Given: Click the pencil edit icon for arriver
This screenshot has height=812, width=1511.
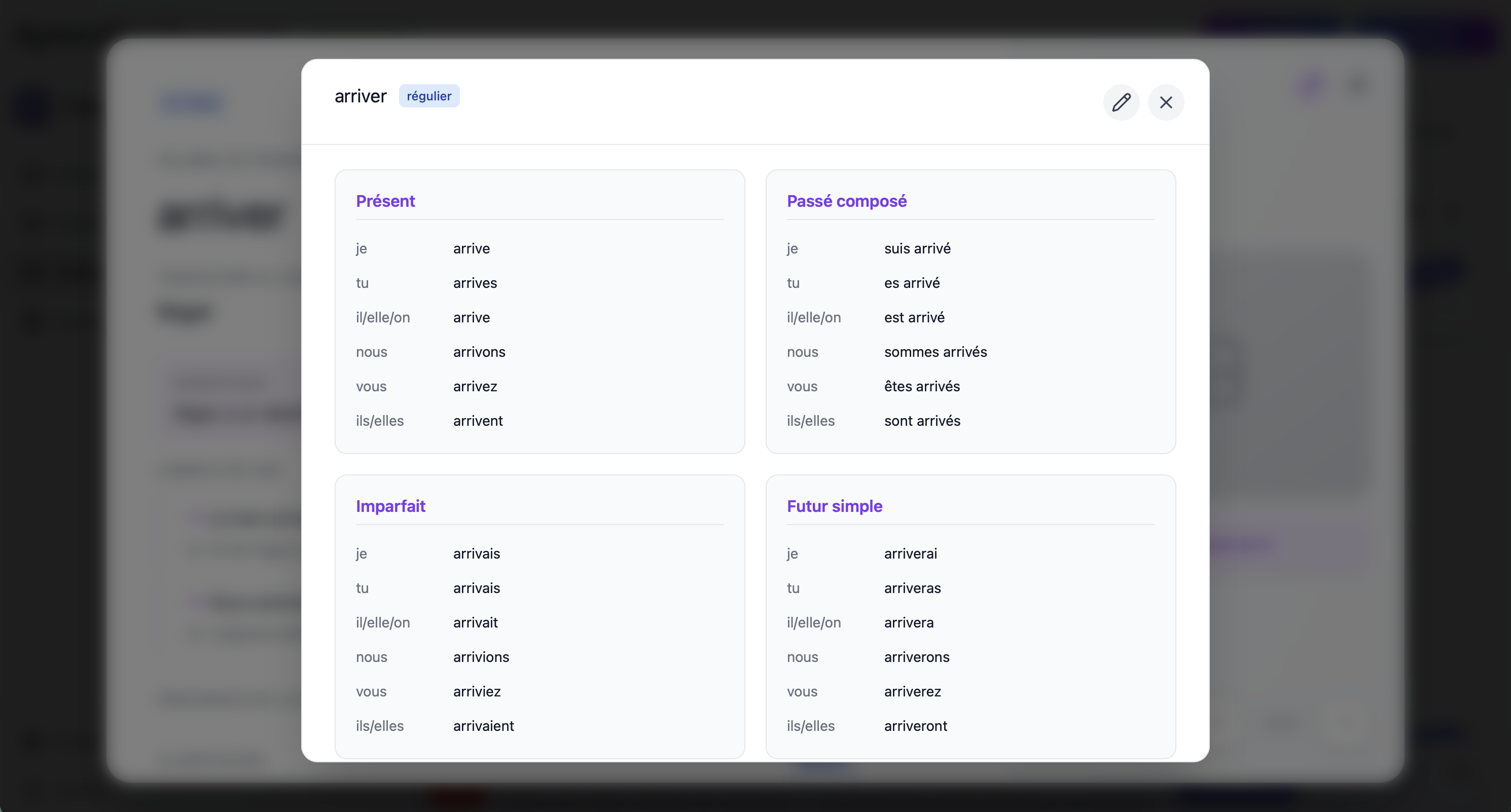Looking at the screenshot, I should pos(1121,102).
